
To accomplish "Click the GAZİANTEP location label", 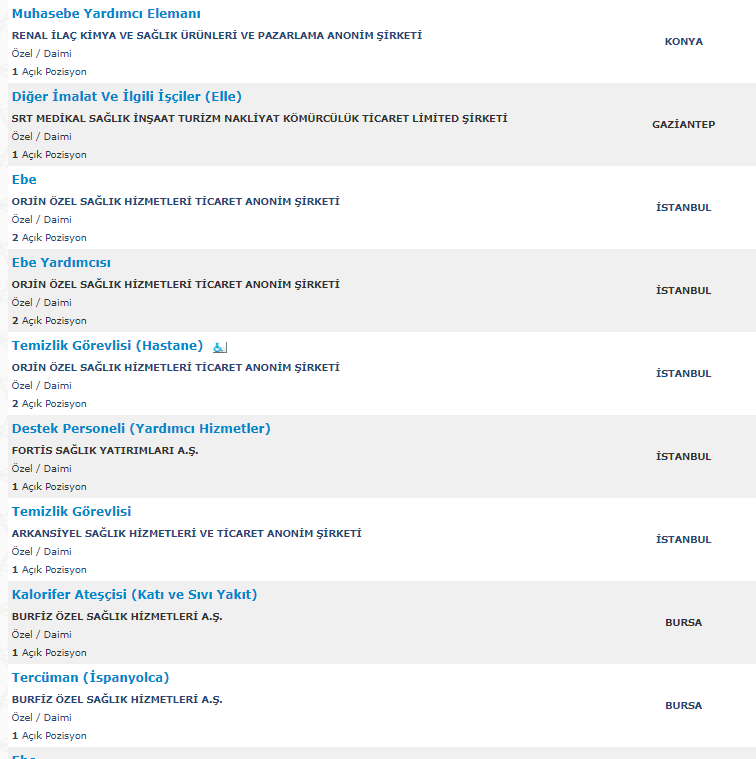I will (684, 125).
